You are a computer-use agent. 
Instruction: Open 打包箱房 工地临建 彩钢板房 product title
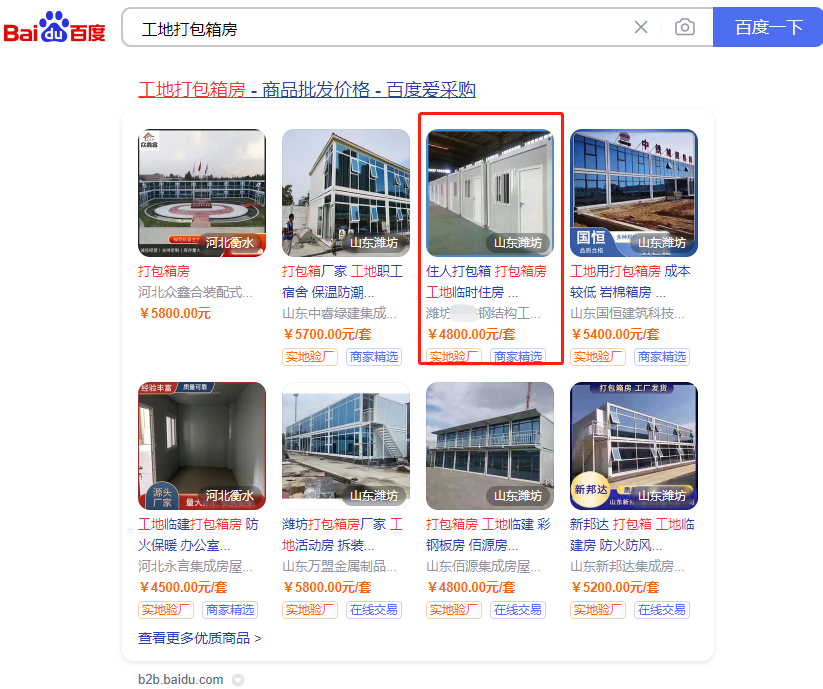click(x=488, y=535)
